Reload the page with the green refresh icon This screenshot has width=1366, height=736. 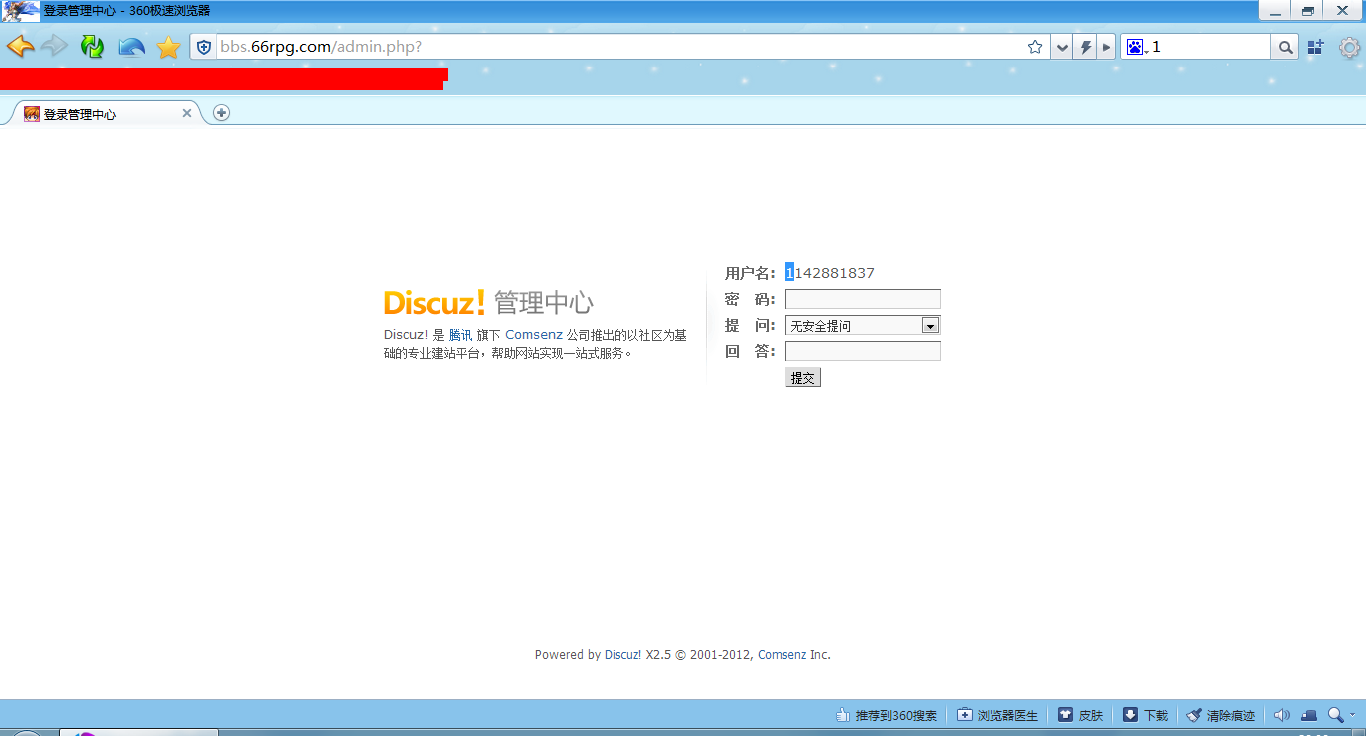92,46
